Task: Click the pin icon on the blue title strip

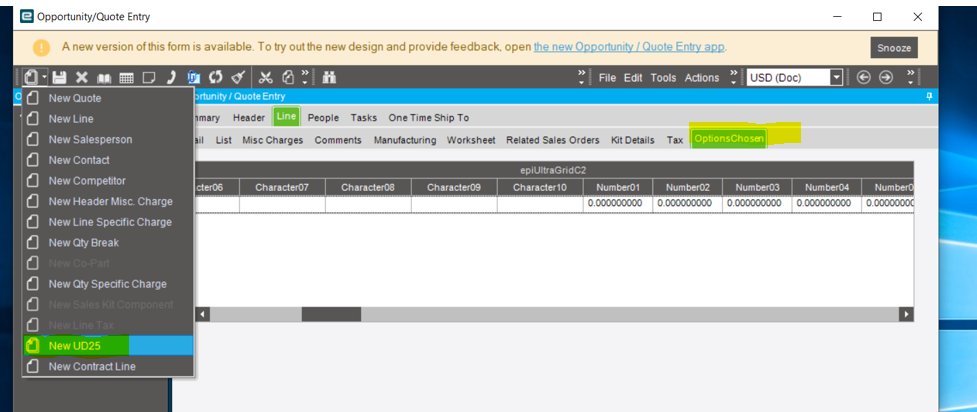Action: coord(929,97)
